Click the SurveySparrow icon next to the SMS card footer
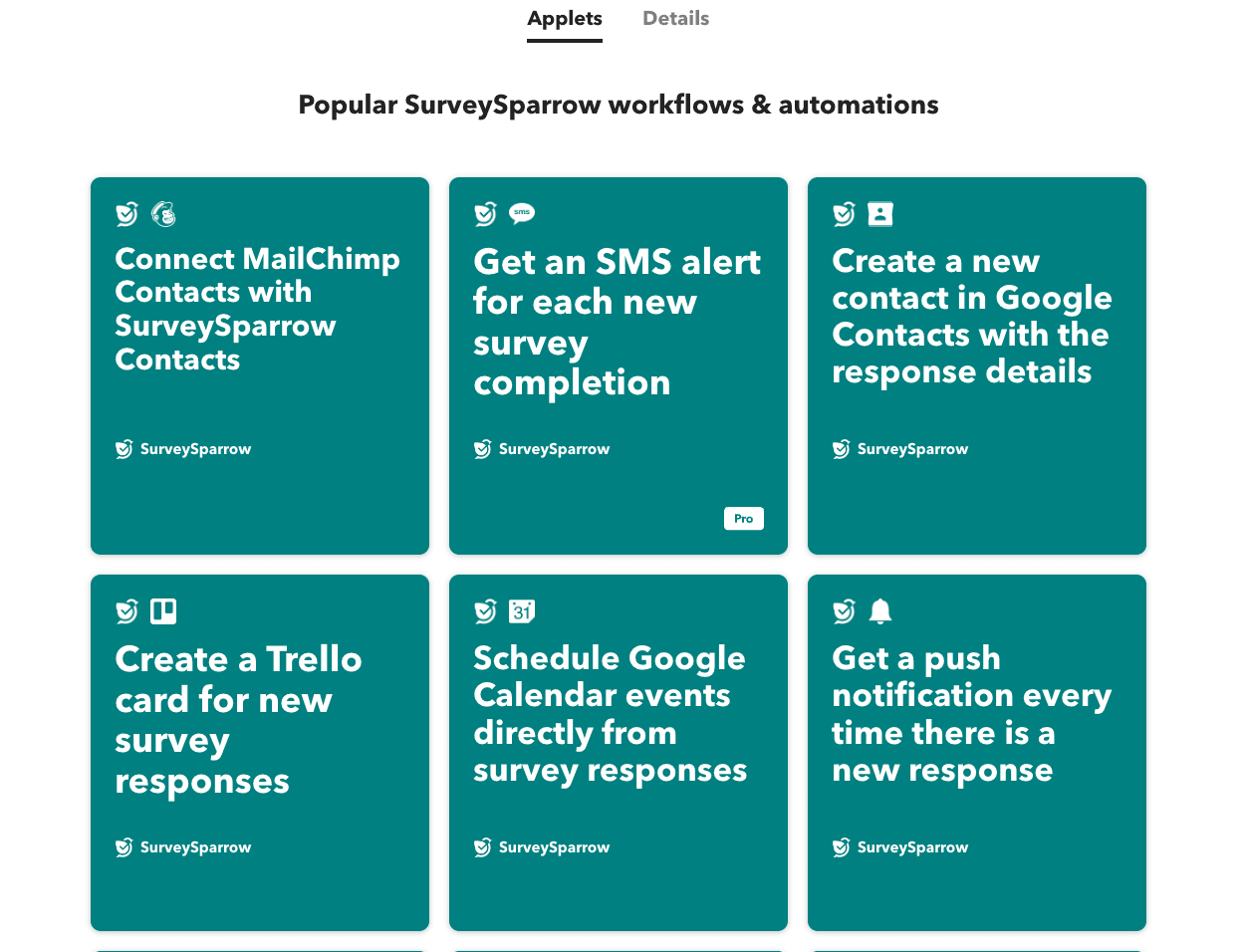The height and width of the screenshot is (952, 1247). [x=483, y=449]
